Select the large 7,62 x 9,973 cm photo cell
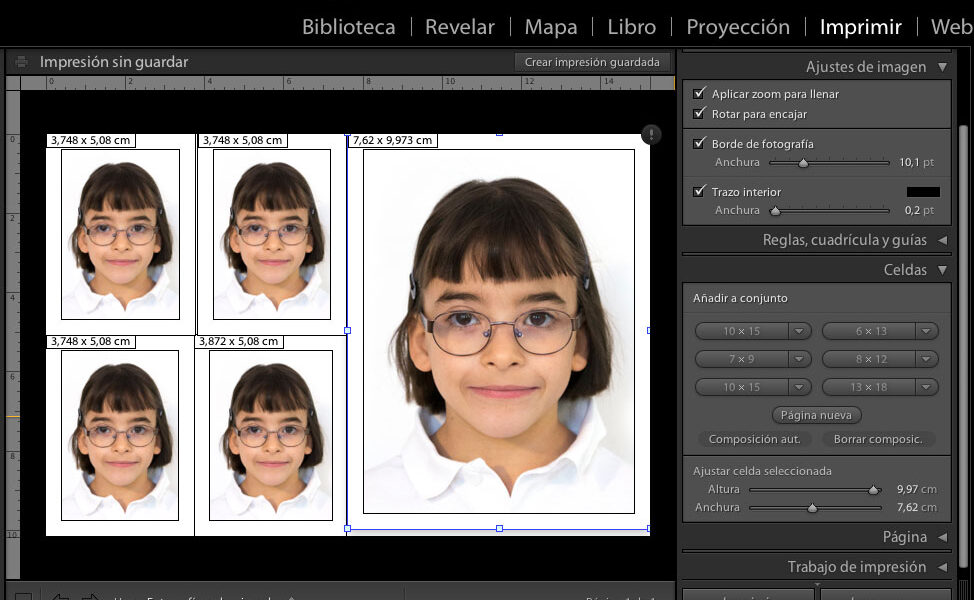 point(499,330)
